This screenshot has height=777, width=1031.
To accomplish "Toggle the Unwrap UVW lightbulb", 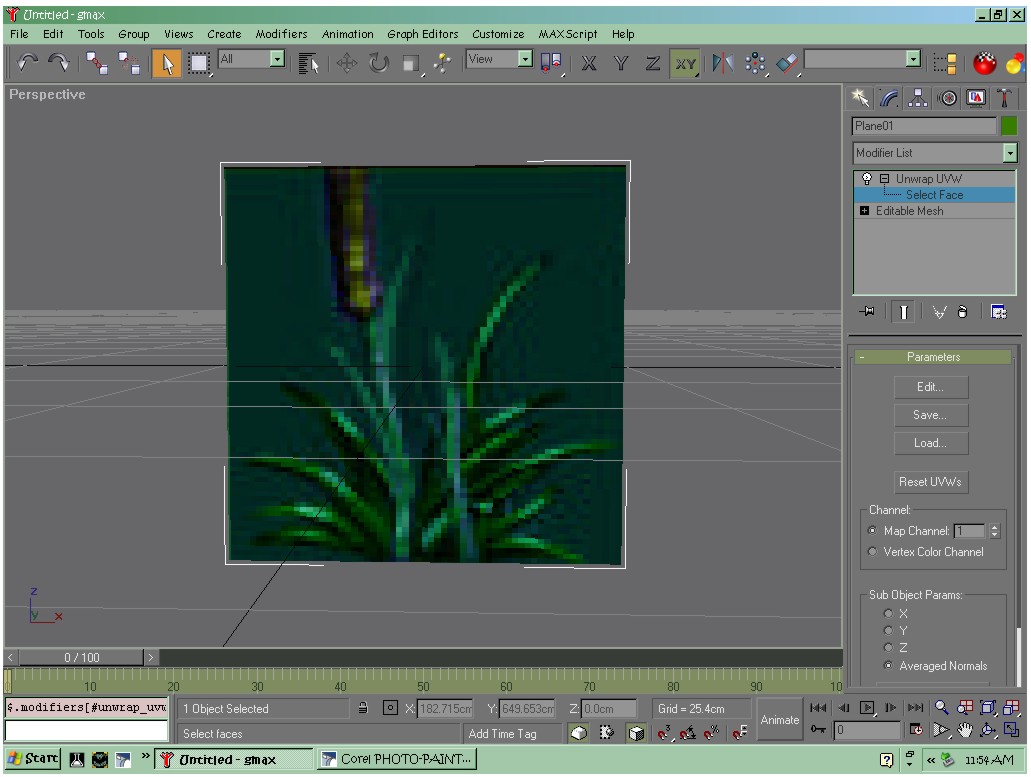I will coord(867,178).
